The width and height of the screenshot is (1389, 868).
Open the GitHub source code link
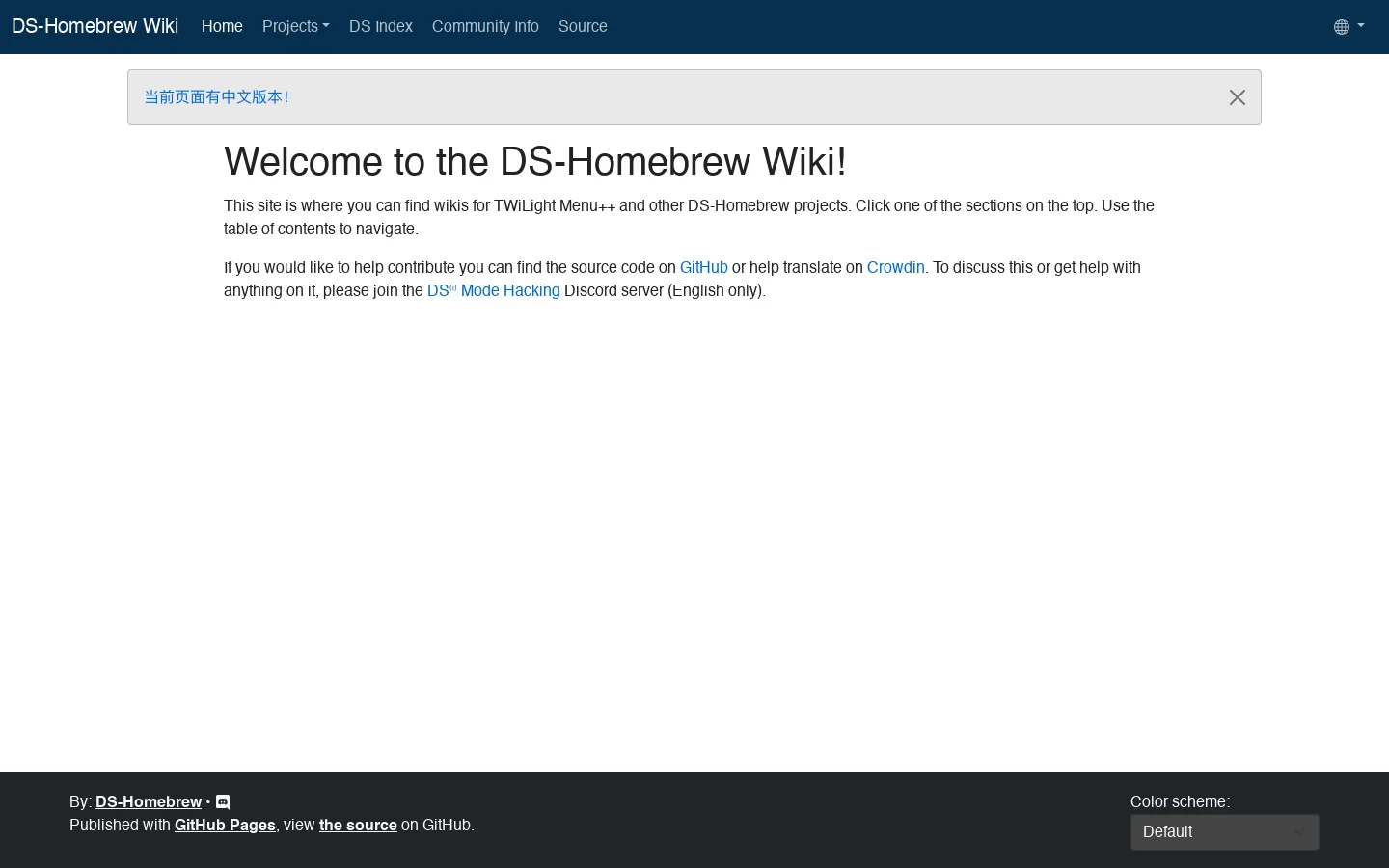click(704, 268)
